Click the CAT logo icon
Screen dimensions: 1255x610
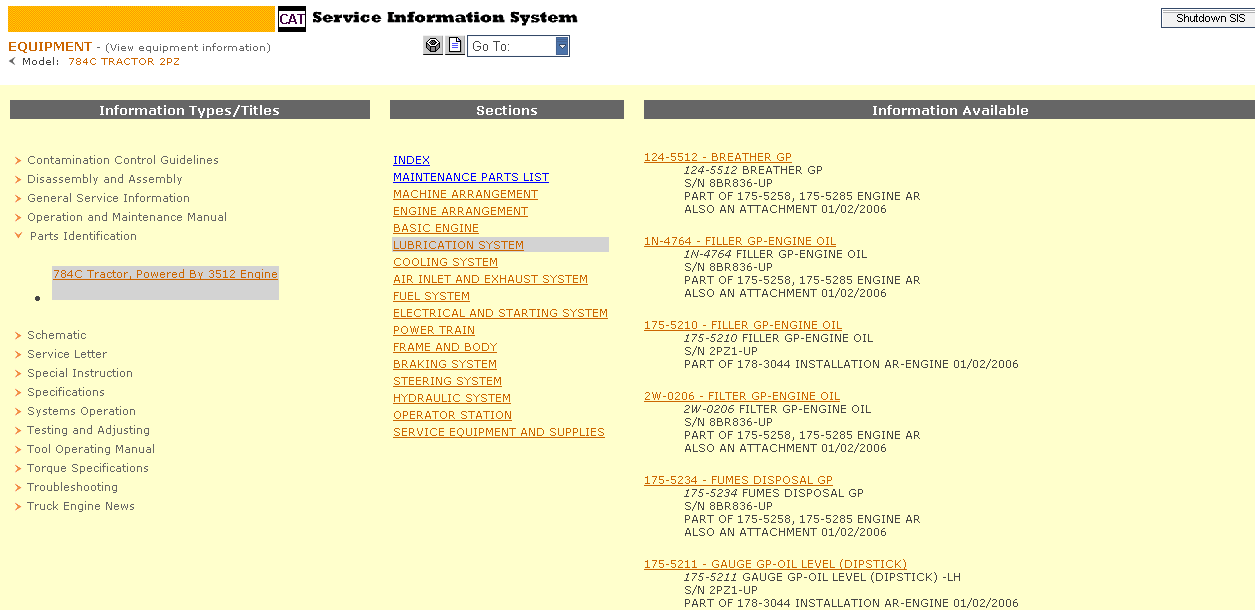pos(292,19)
